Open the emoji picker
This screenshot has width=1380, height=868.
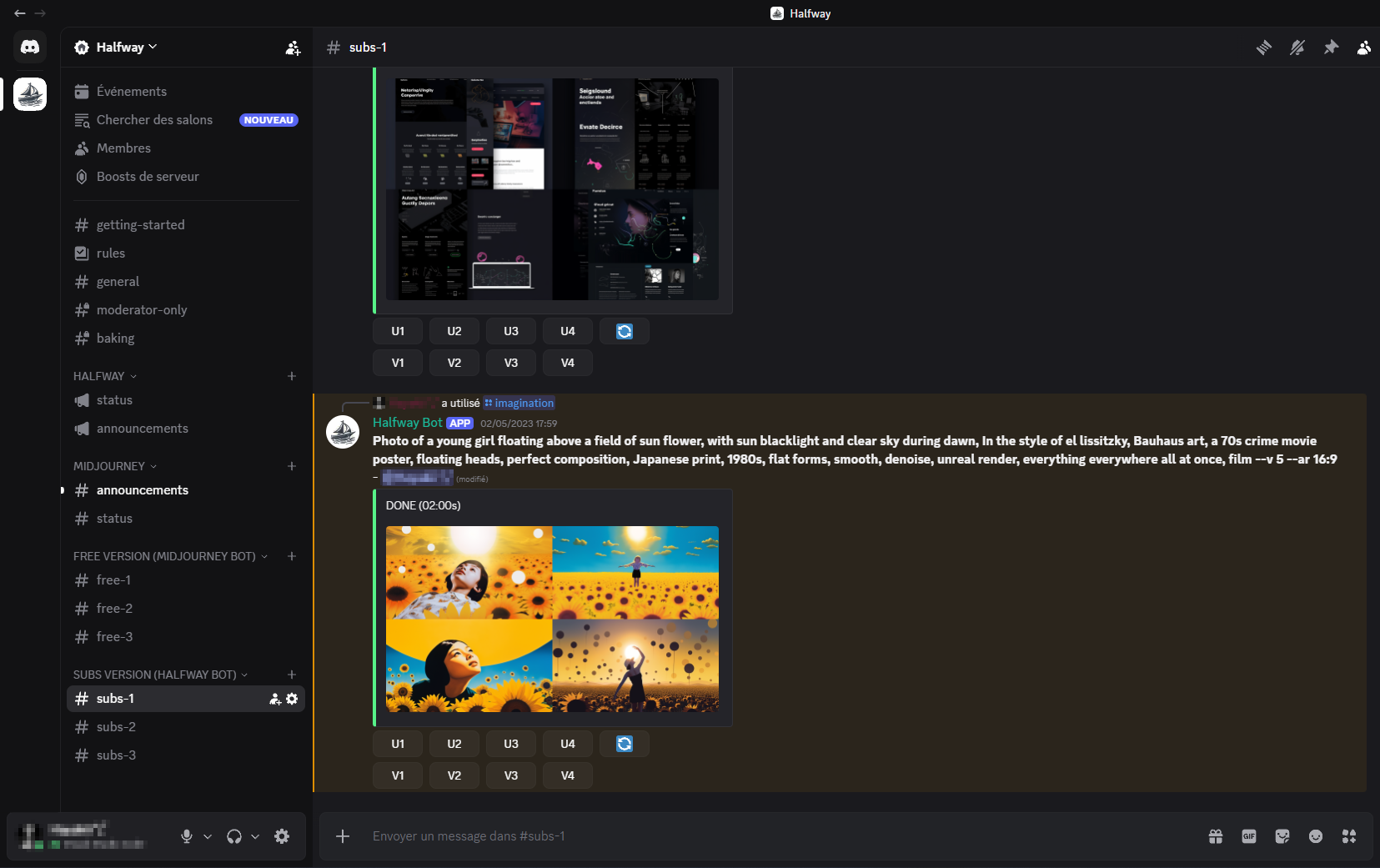(1316, 836)
